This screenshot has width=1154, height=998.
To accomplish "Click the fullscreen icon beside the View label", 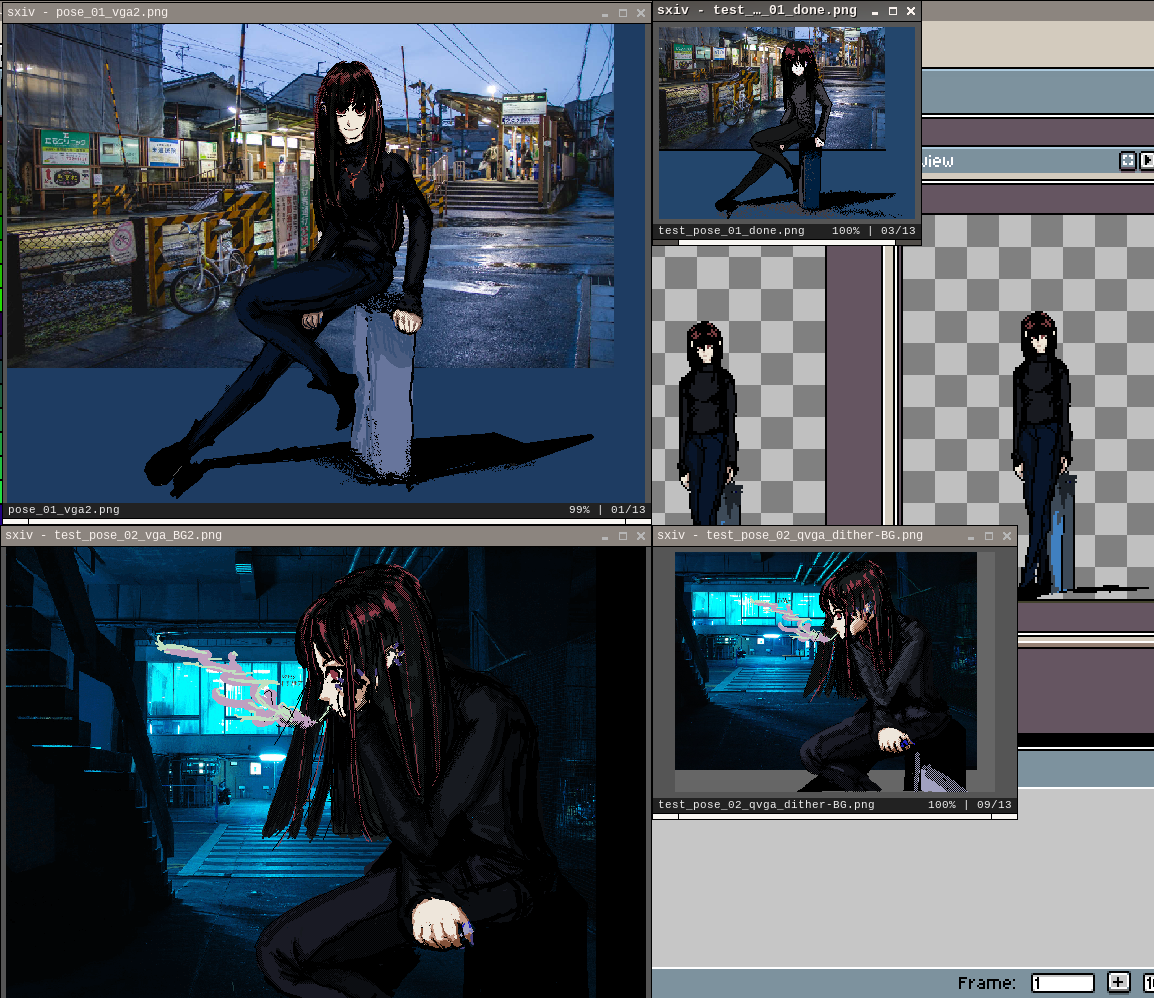I will coord(1128,160).
